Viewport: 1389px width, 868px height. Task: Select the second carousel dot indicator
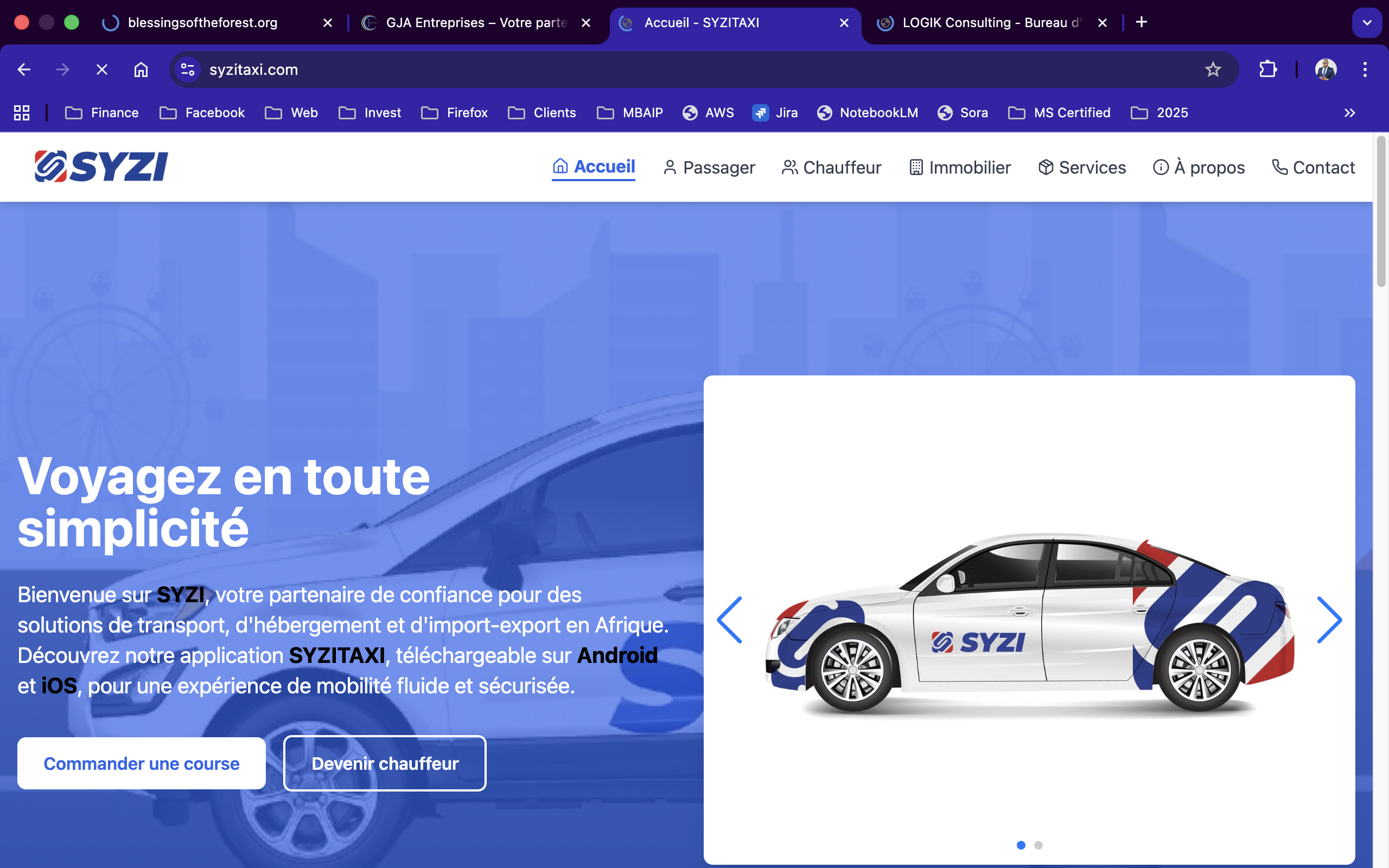1038,845
